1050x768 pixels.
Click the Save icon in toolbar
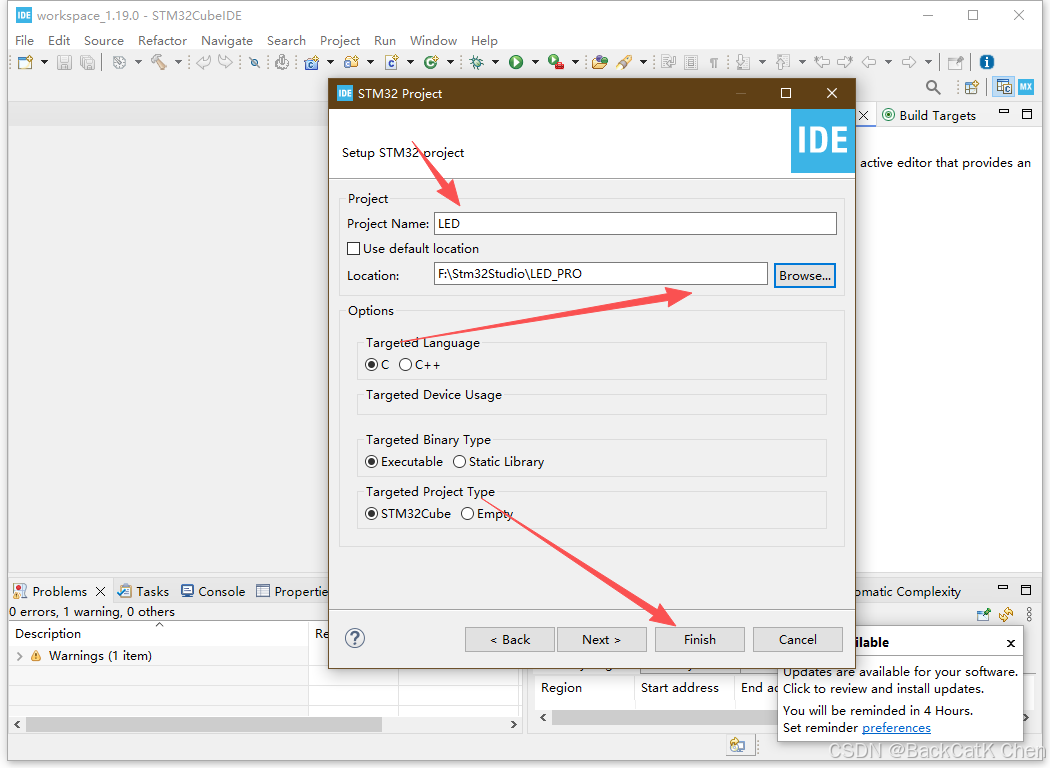[64, 62]
